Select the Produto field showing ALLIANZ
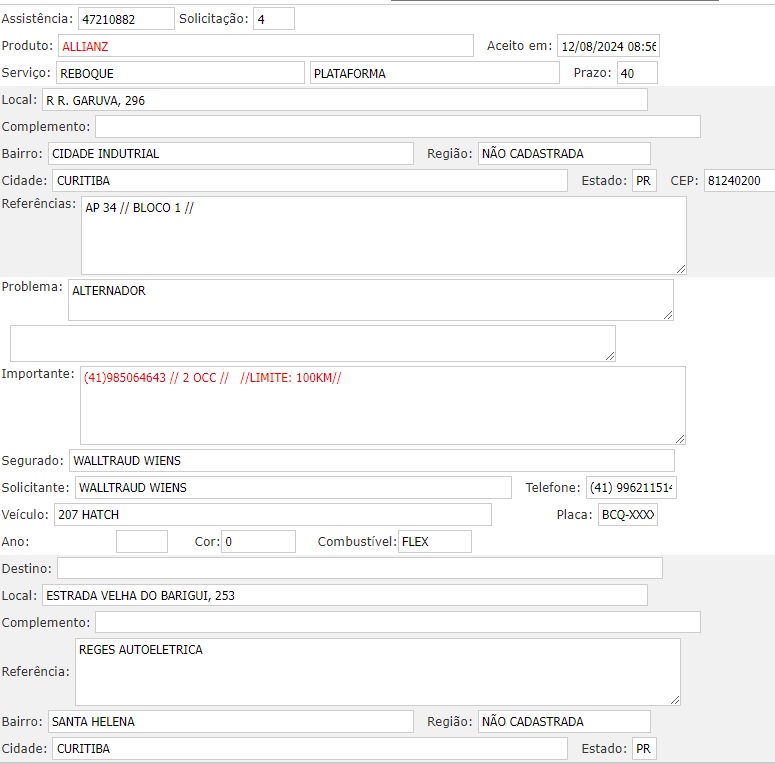775x764 pixels. (266, 46)
